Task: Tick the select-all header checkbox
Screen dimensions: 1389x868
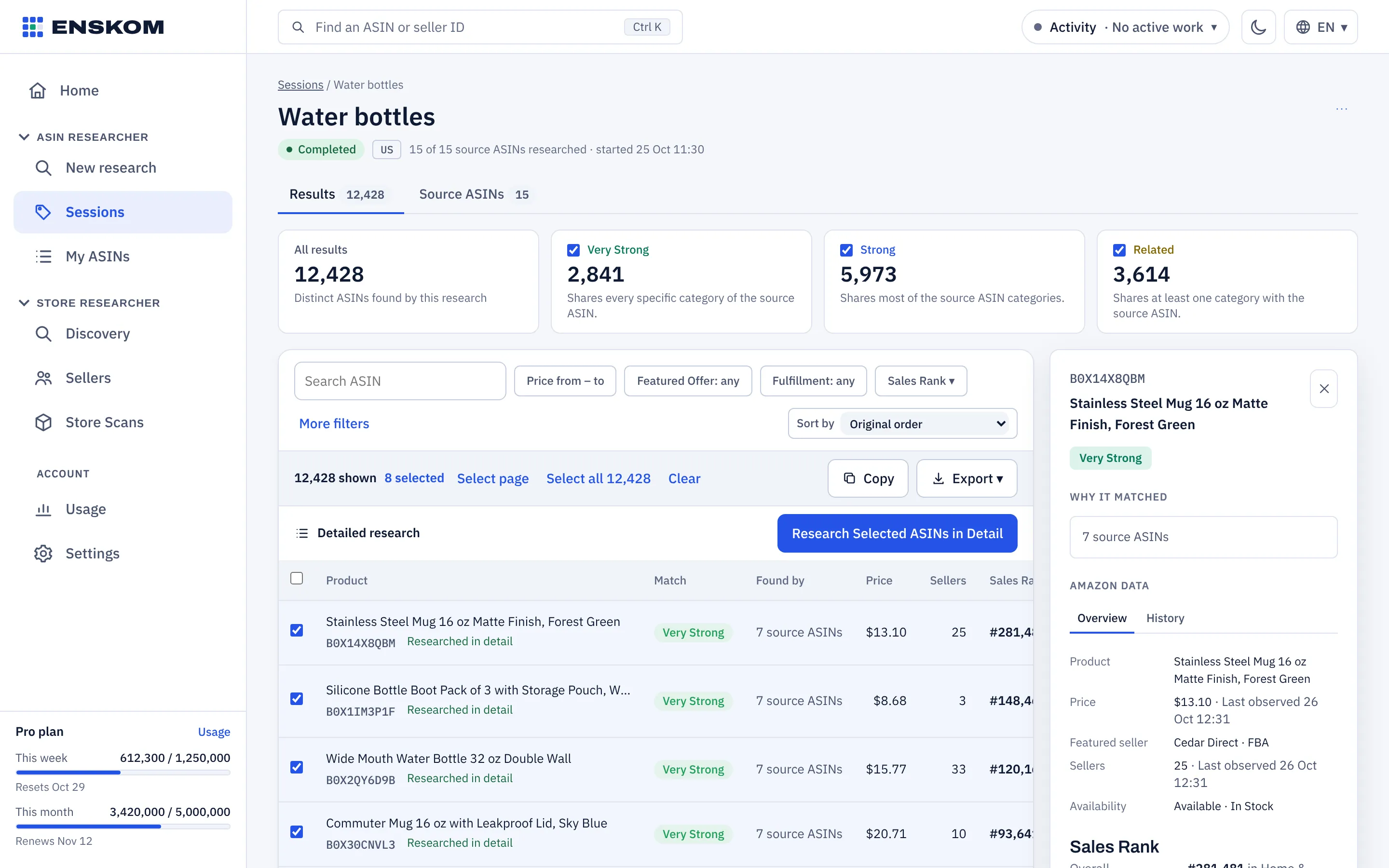Action: pyautogui.click(x=297, y=578)
